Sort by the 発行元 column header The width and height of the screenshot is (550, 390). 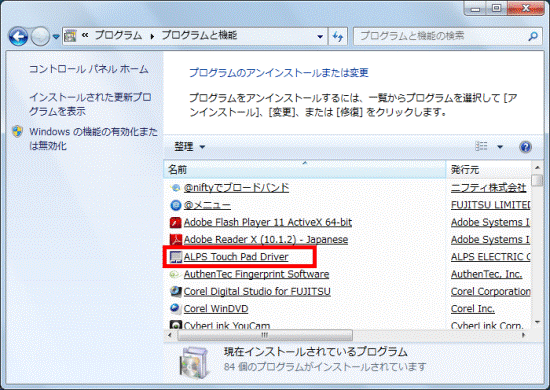tap(488, 169)
